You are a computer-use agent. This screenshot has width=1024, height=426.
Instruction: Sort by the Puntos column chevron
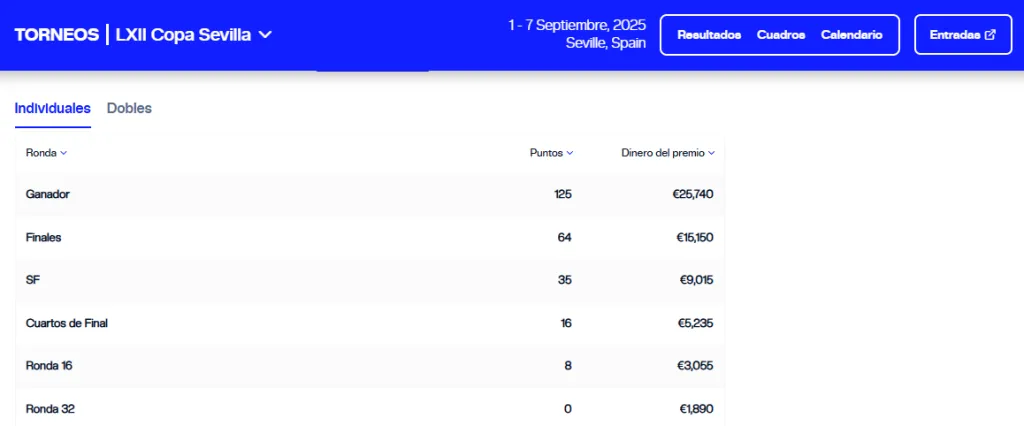(x=570, y=153)
